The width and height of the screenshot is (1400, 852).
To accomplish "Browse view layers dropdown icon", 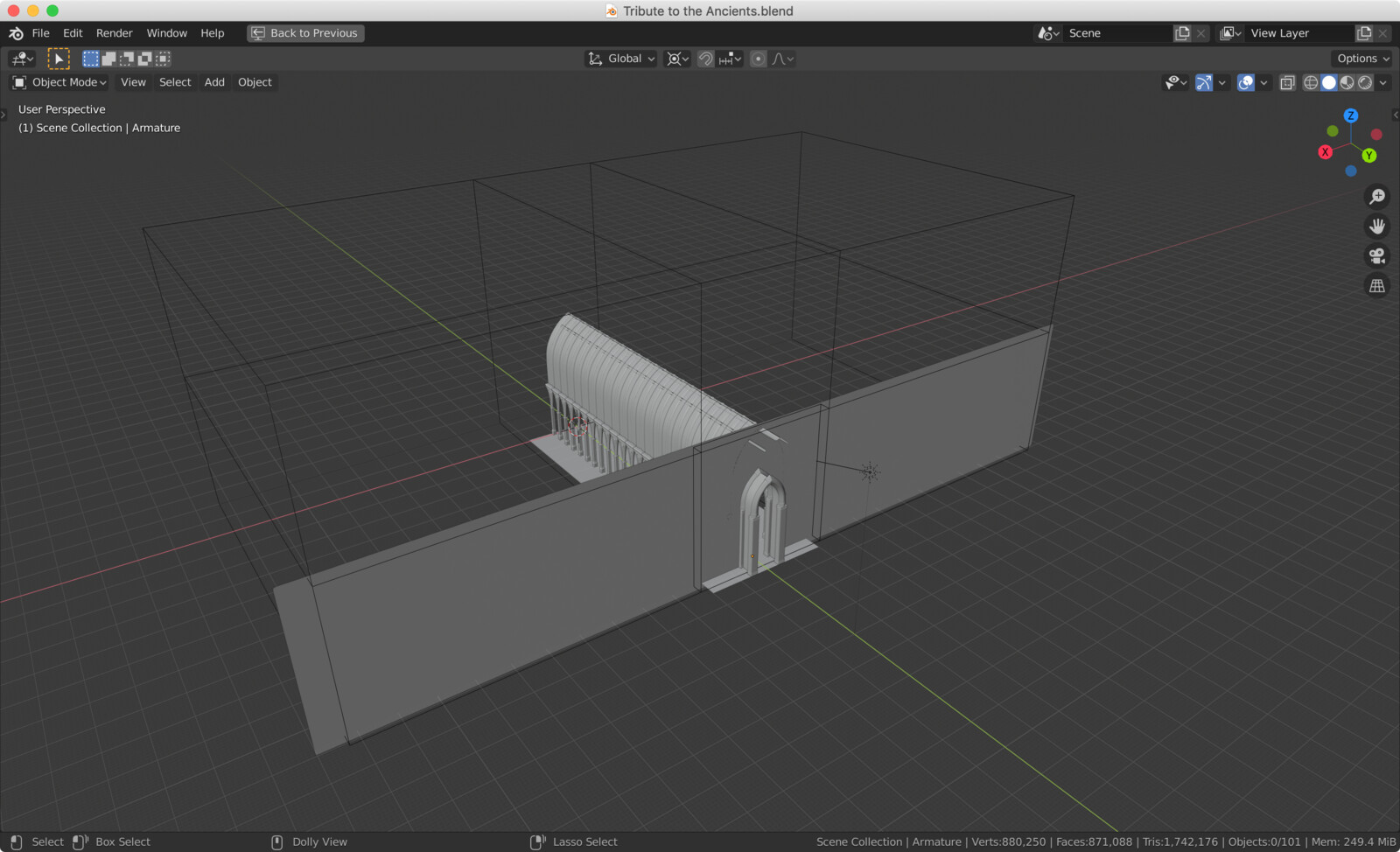I will pos(1231,33).
